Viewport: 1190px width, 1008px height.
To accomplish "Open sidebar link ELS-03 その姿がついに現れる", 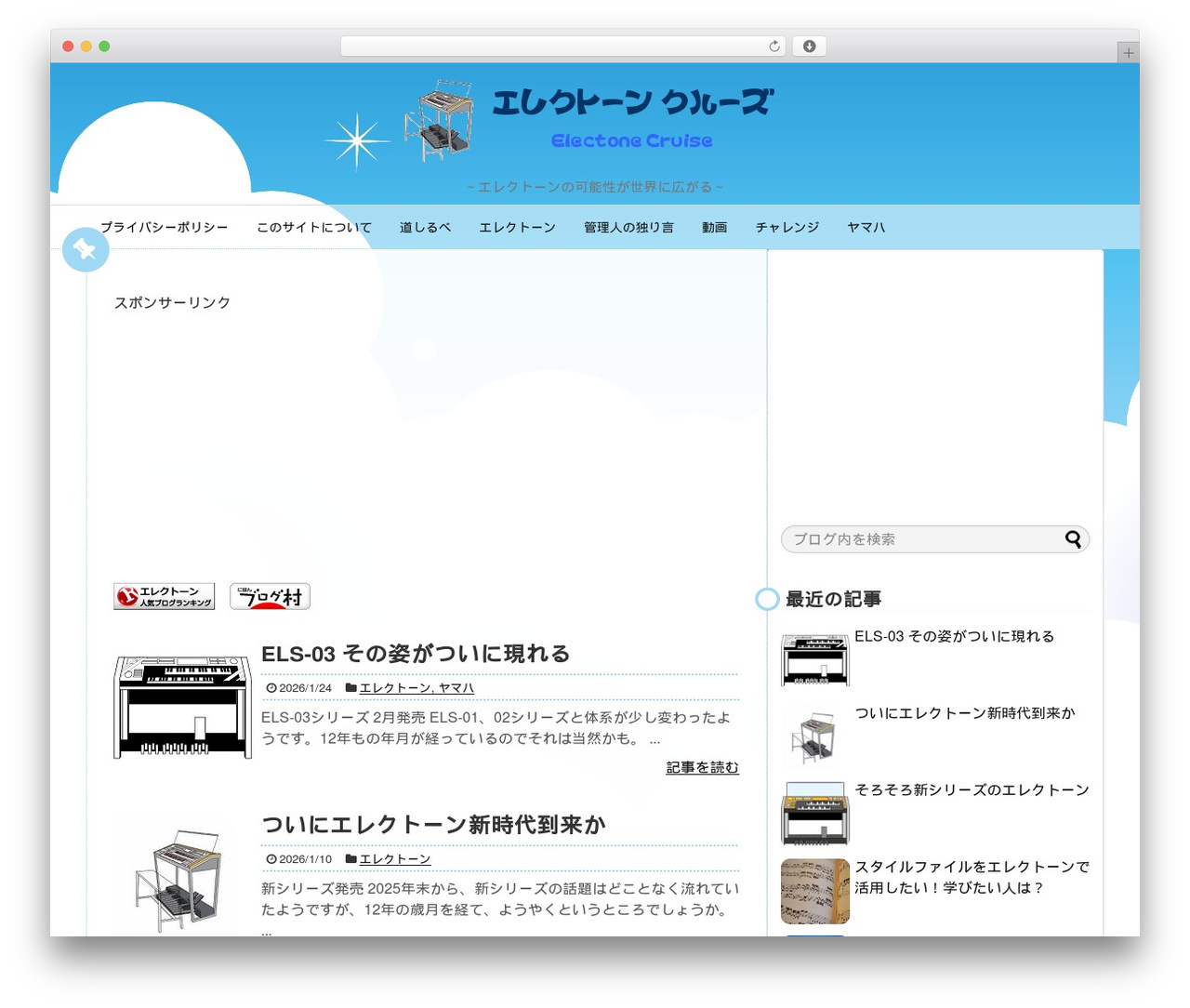I will (954, 636).
